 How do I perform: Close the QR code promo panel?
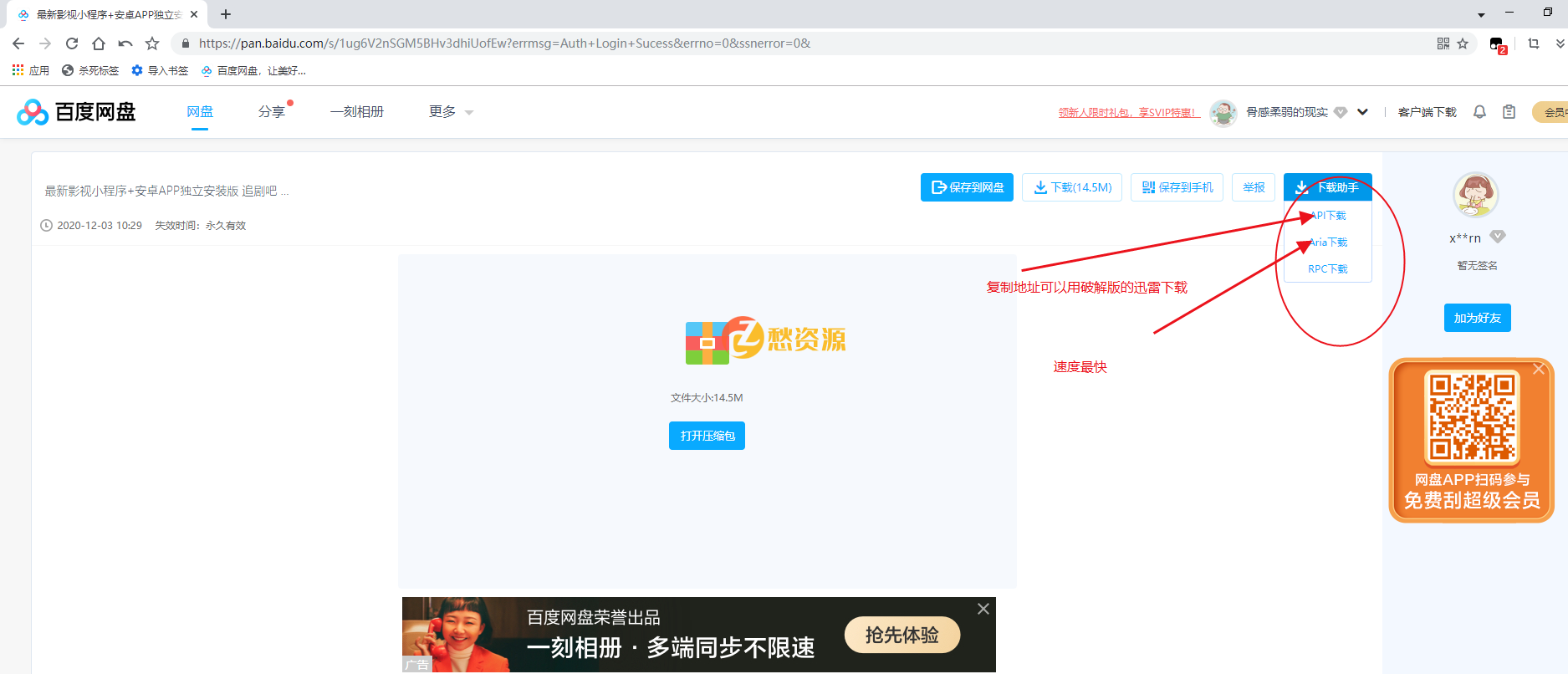click(x=1539, y=369)
